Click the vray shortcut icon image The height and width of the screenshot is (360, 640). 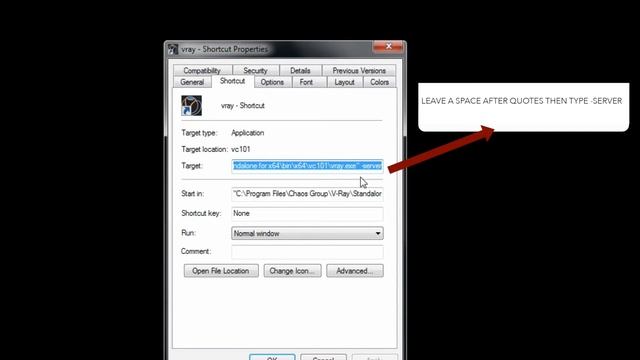[x=191, y=105]
